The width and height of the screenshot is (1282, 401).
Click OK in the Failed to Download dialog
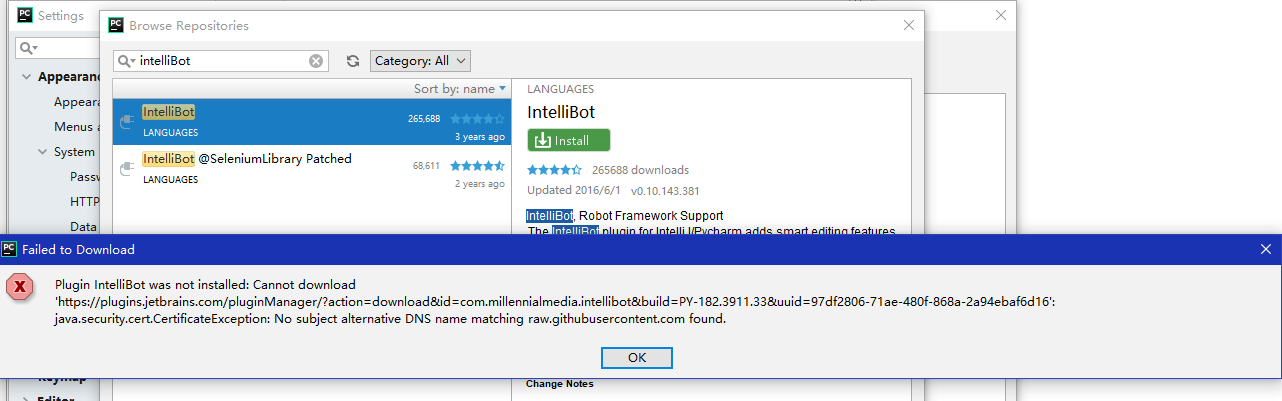tap(637, 357)
